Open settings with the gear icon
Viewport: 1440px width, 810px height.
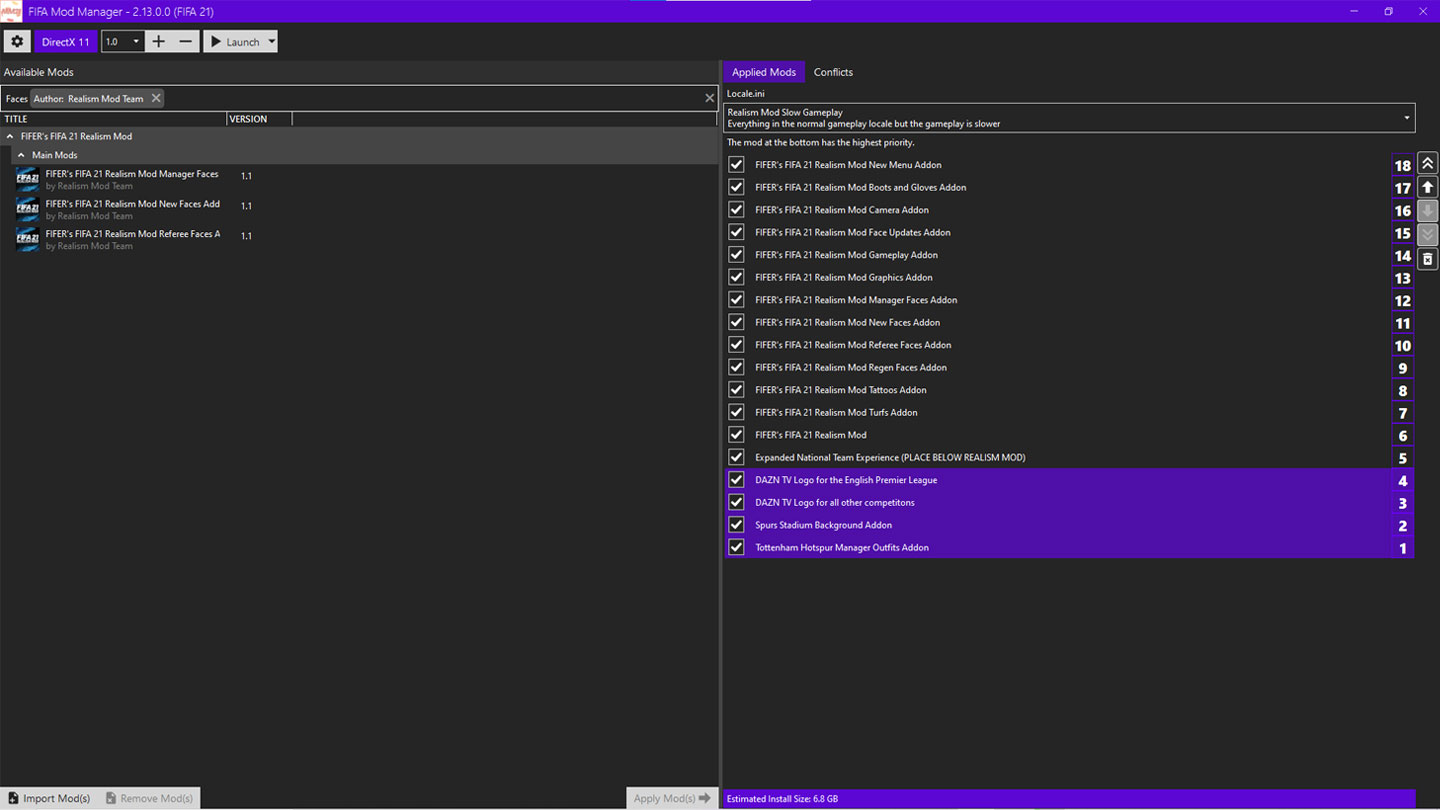pos(17,41)
